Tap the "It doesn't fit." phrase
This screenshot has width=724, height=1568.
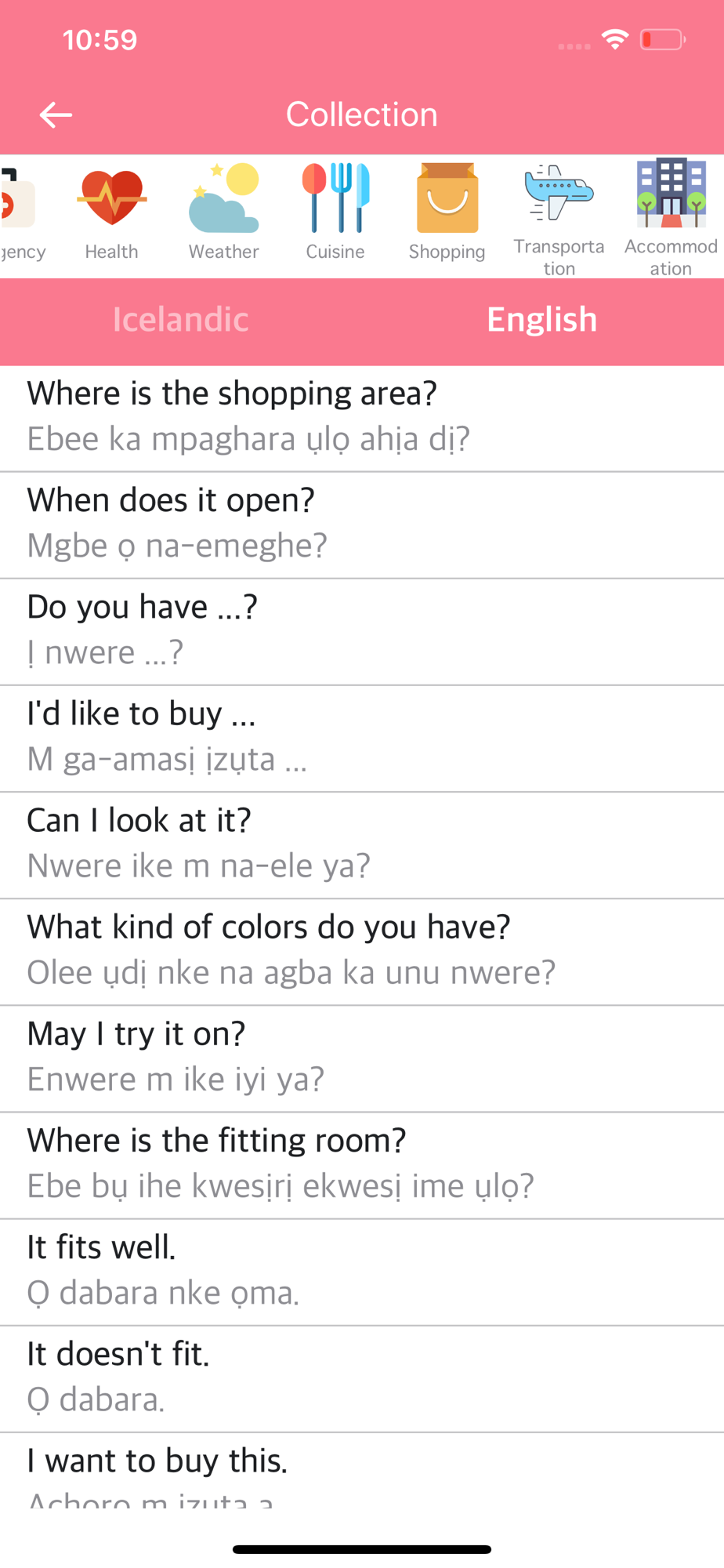[362, 1377]
